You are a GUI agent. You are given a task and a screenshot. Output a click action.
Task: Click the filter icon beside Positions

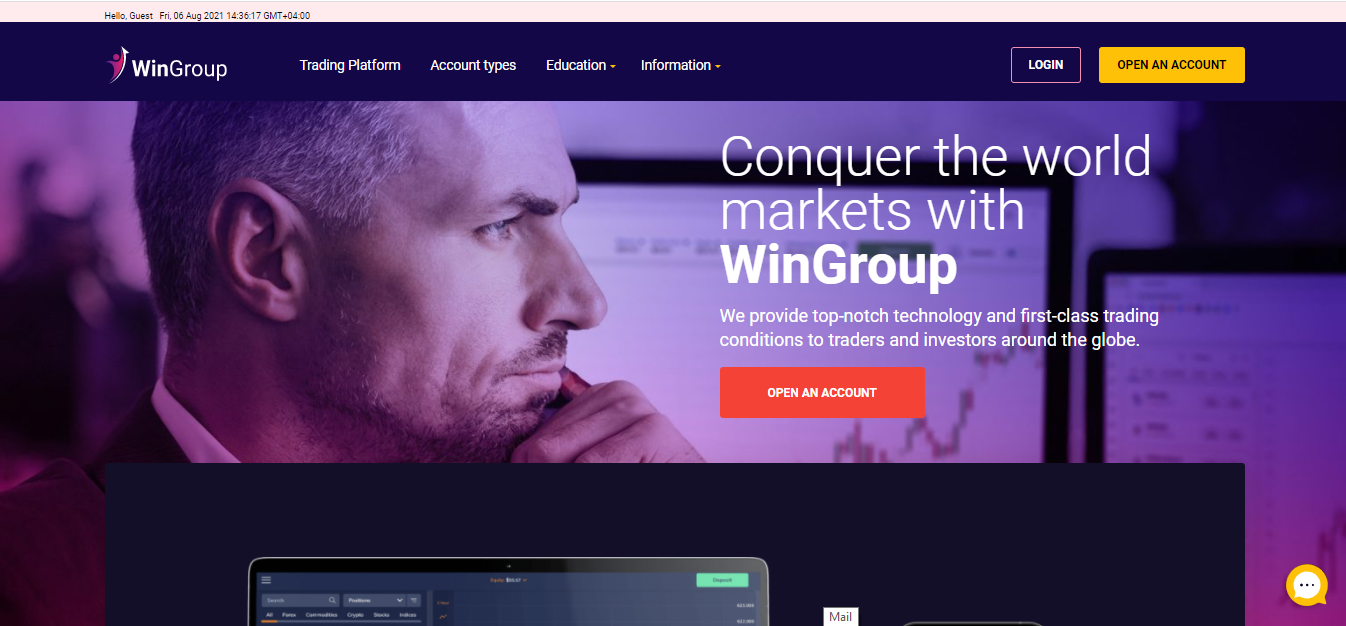(413, 600)
